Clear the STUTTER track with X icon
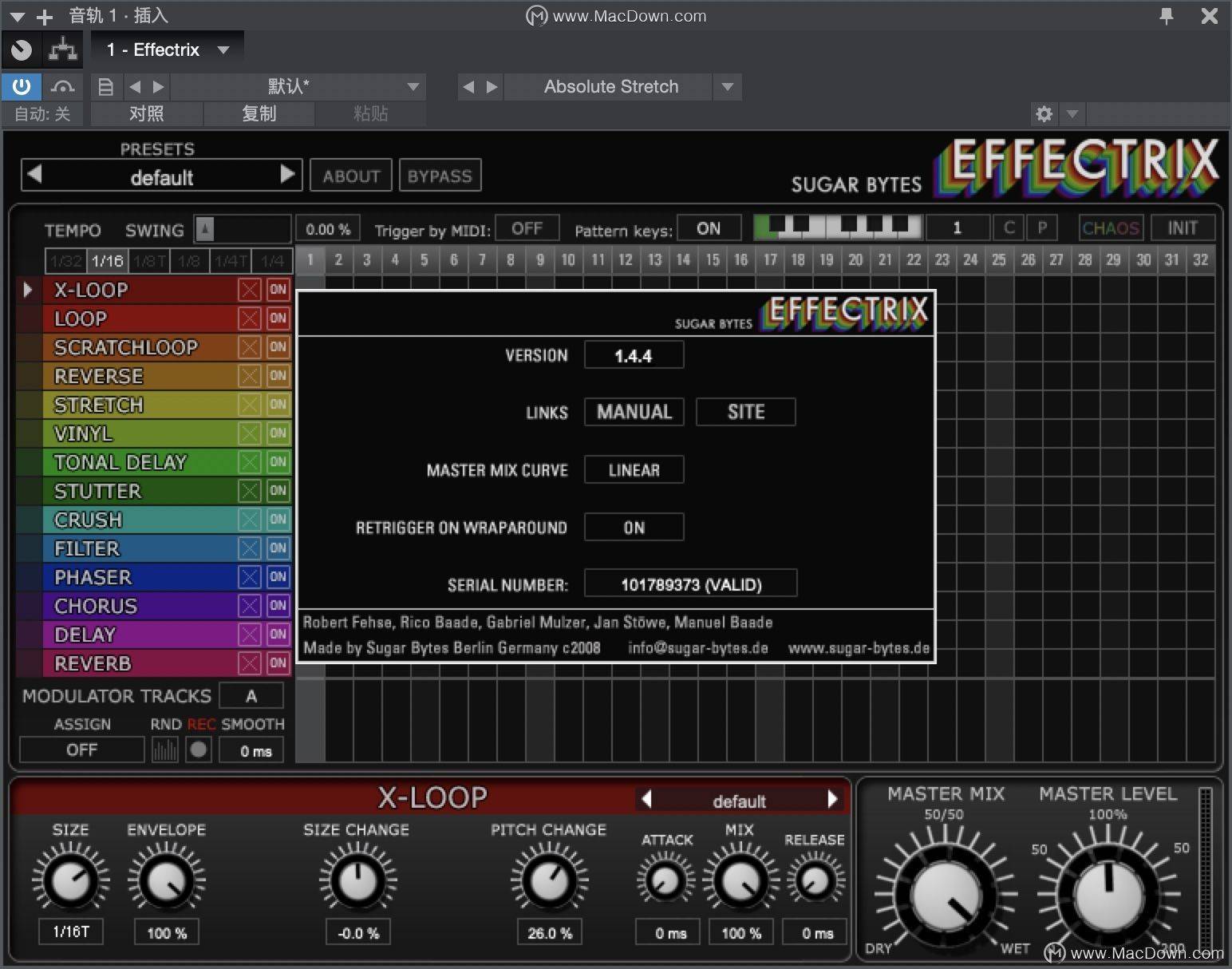1232x969 pixels. 250,491
